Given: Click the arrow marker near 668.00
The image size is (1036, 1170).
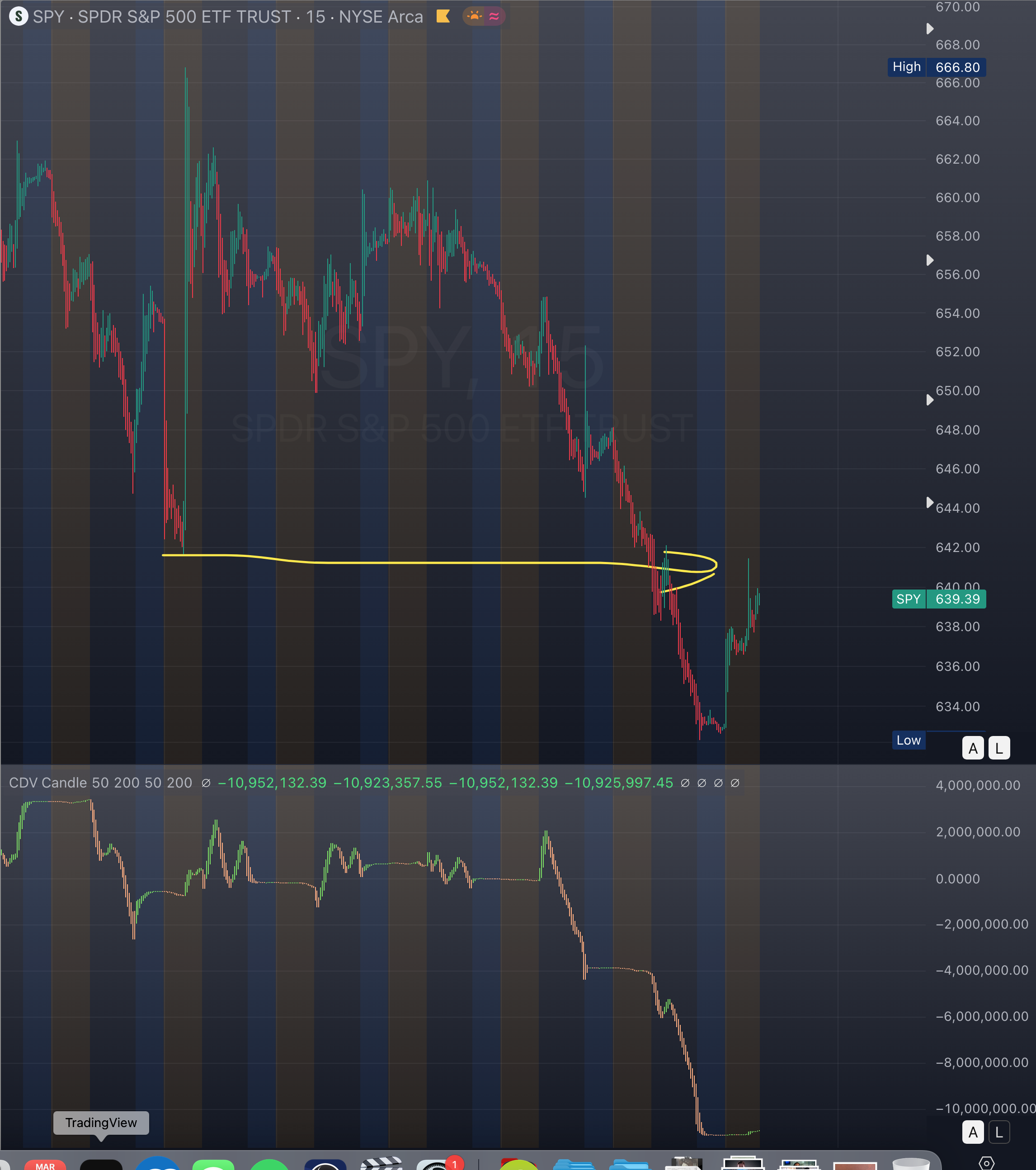Looking at the screenshot, I should (x=929, y=28).
